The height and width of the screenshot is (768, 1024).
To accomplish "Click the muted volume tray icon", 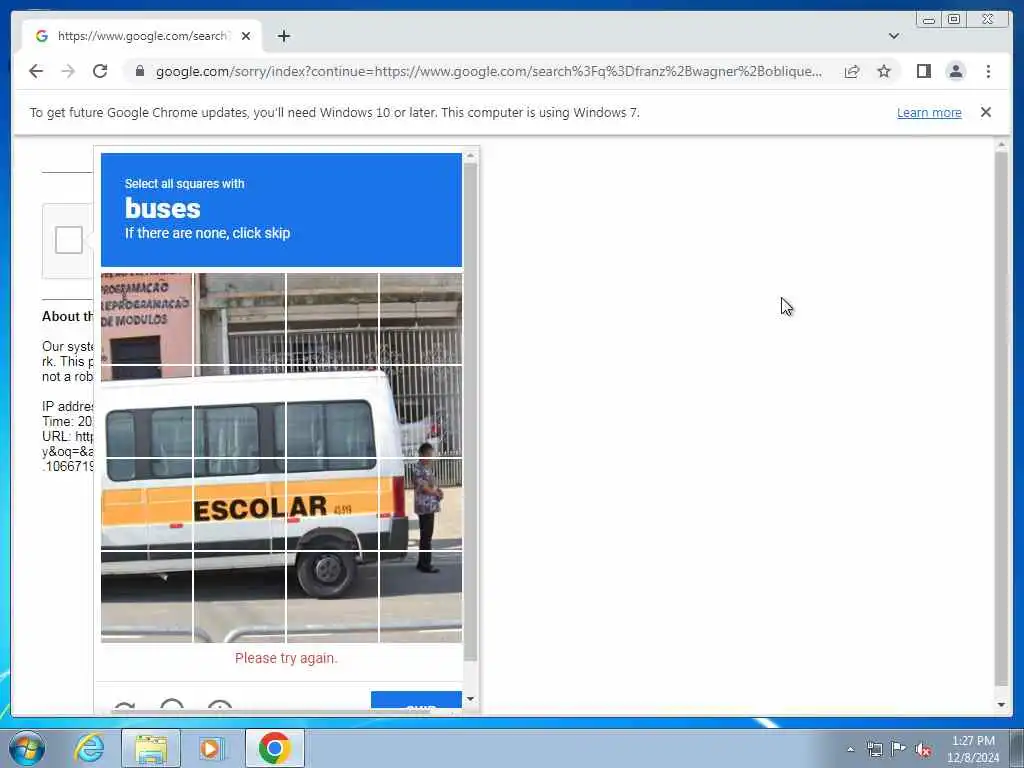I will (923, 749).
